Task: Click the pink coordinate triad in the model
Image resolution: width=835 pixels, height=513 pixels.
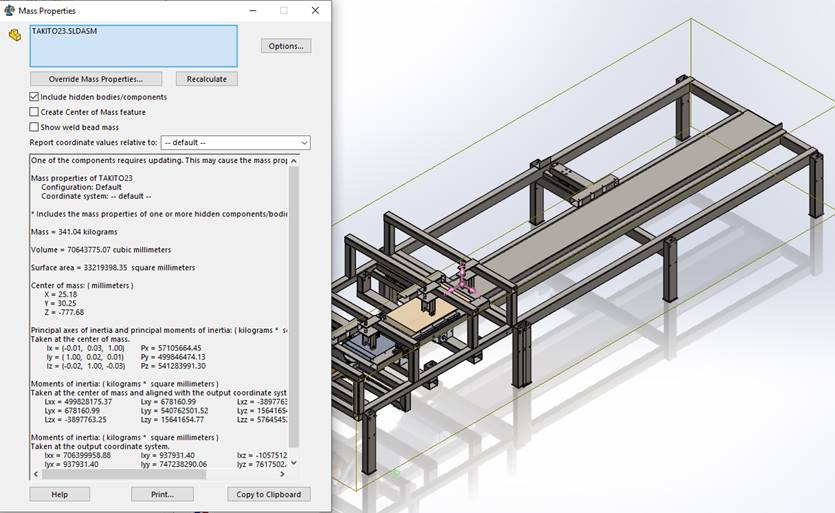Action: tap(465, 281)
